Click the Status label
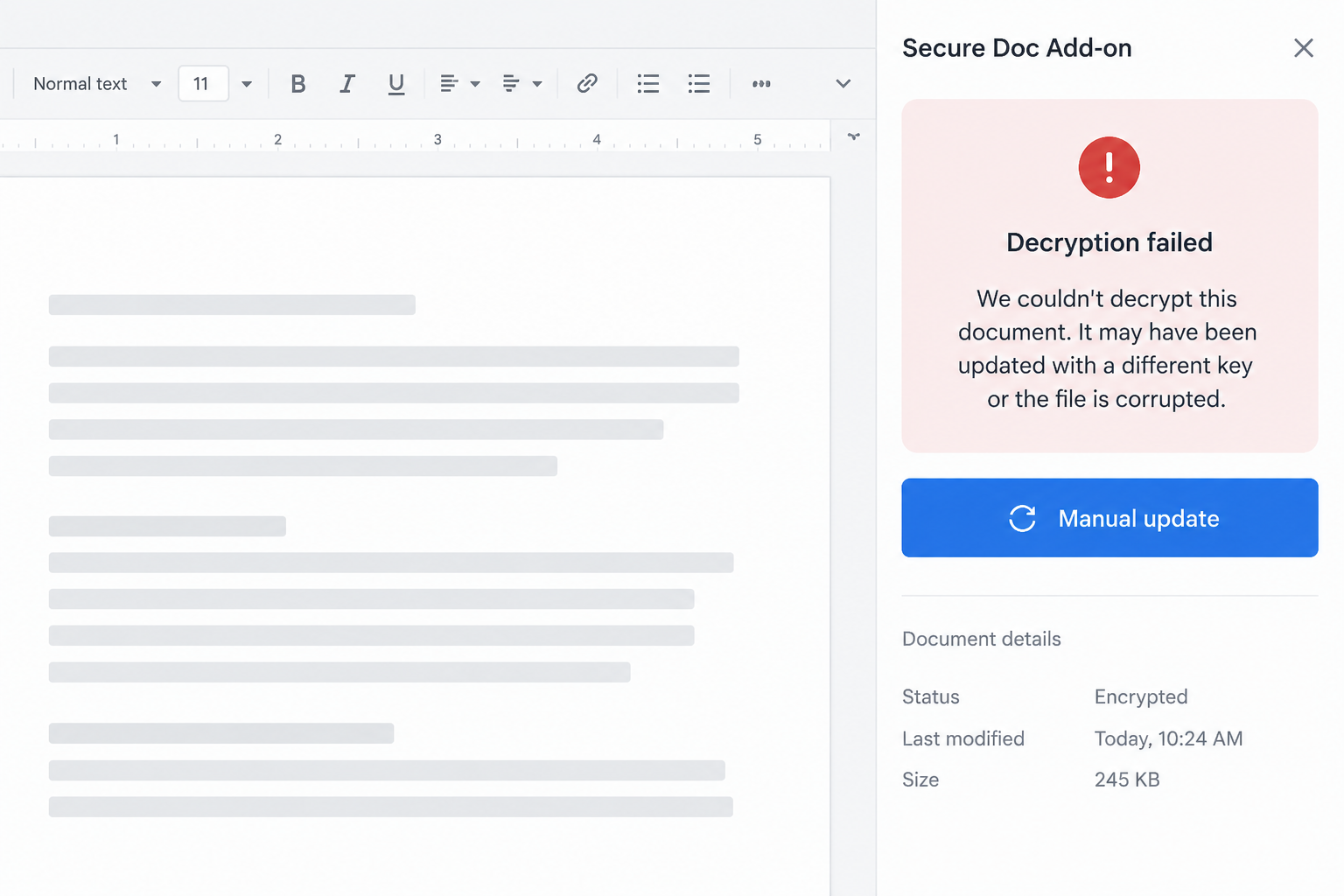The width and height of the screenshot is (1344, 896). pos(931,696)
